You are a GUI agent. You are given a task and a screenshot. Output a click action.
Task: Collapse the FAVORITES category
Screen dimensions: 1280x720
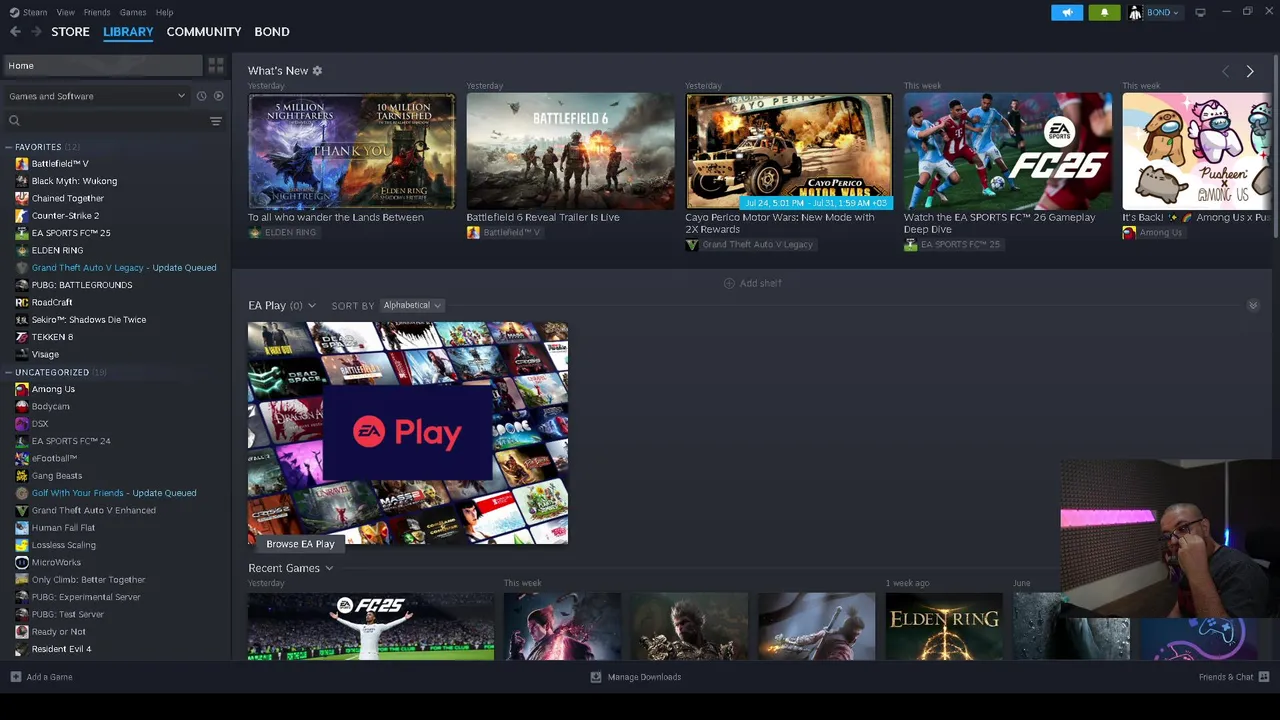8,147
